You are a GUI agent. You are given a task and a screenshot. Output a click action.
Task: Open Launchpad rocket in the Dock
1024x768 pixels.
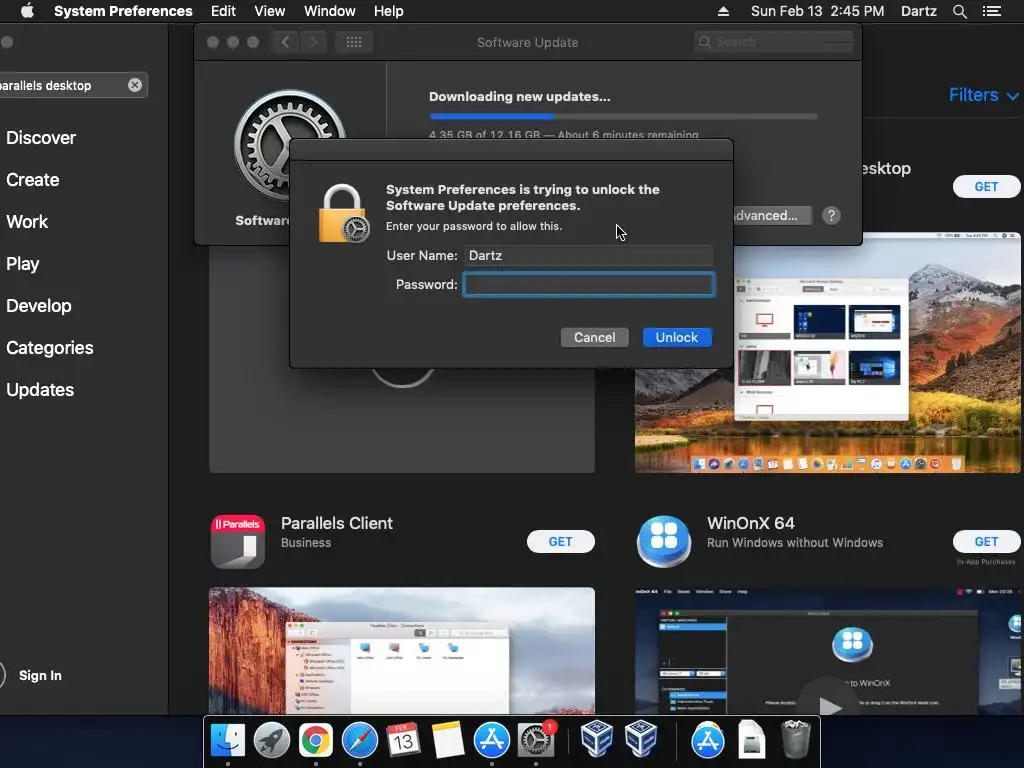coord(272,740)
